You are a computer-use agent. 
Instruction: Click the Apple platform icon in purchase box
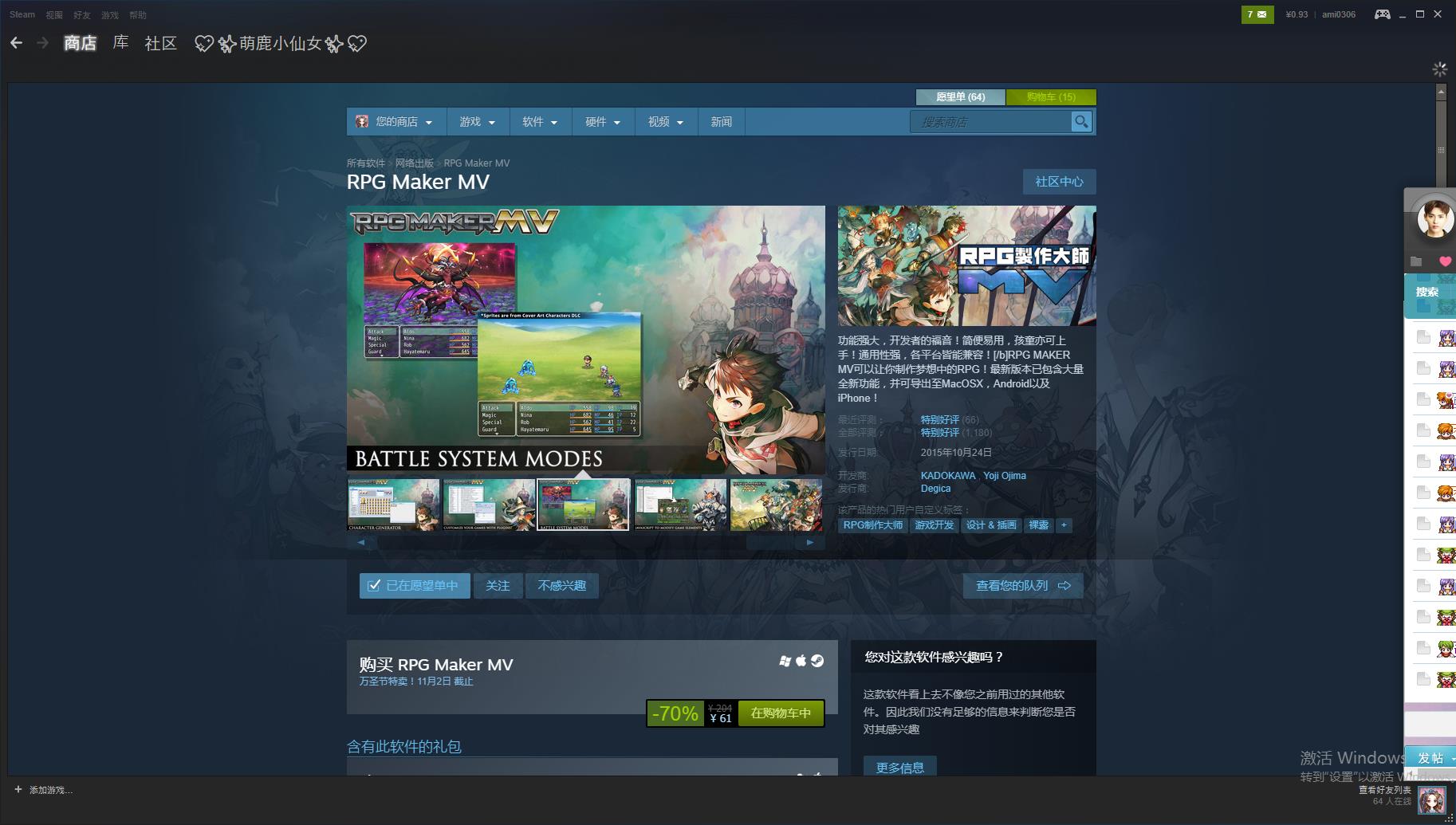coord(801,660)
